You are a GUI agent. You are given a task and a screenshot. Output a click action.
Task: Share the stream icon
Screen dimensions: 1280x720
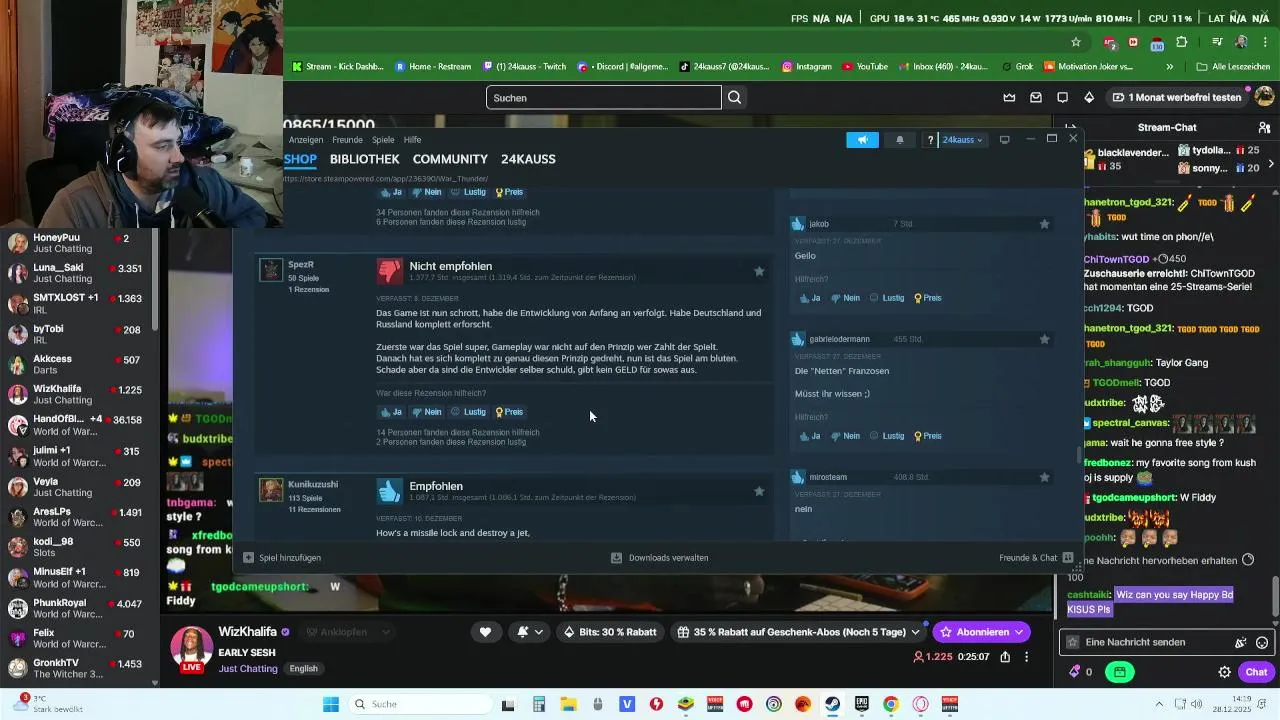click(1005, 657)
